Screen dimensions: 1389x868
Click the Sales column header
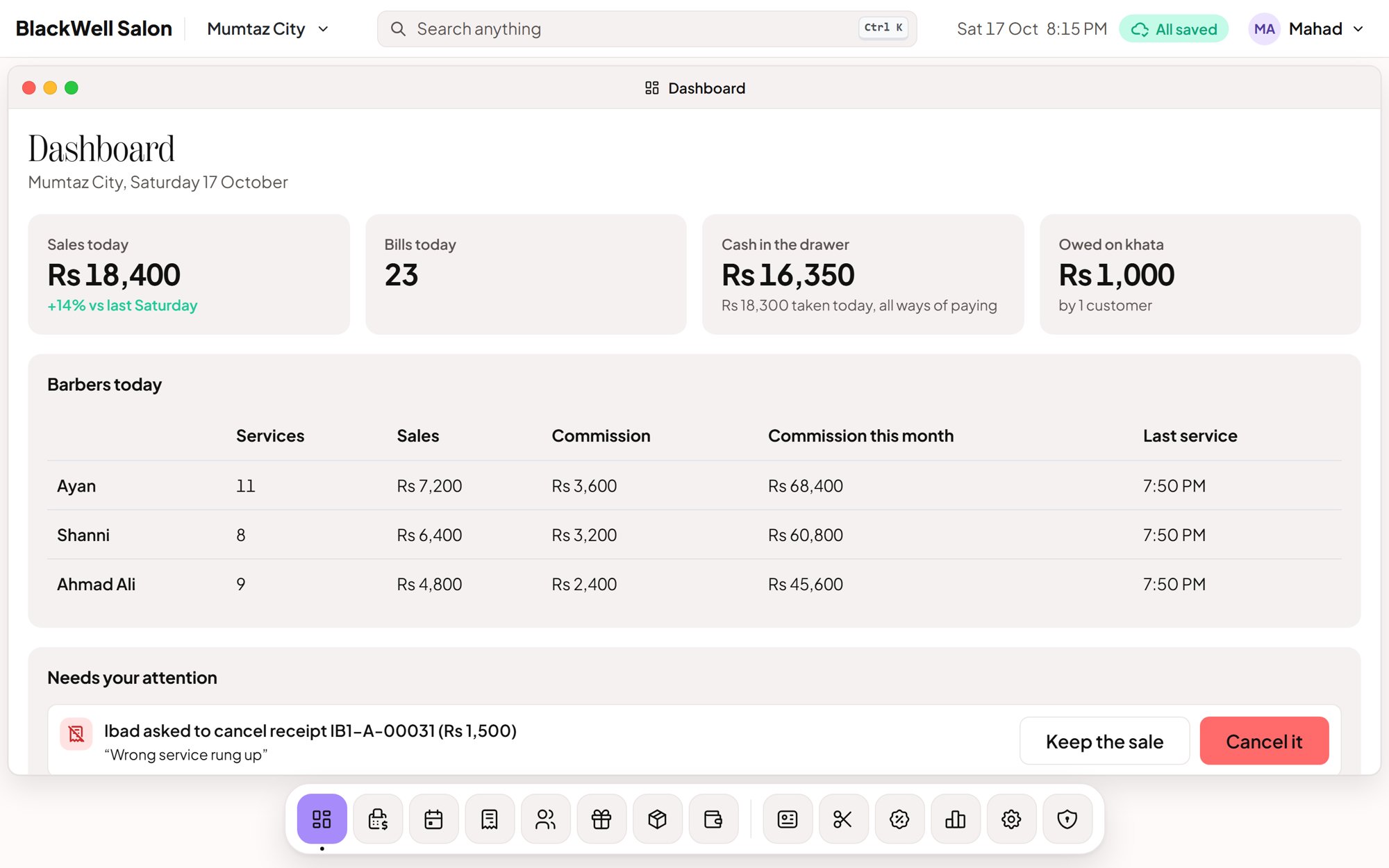[418, 436]
